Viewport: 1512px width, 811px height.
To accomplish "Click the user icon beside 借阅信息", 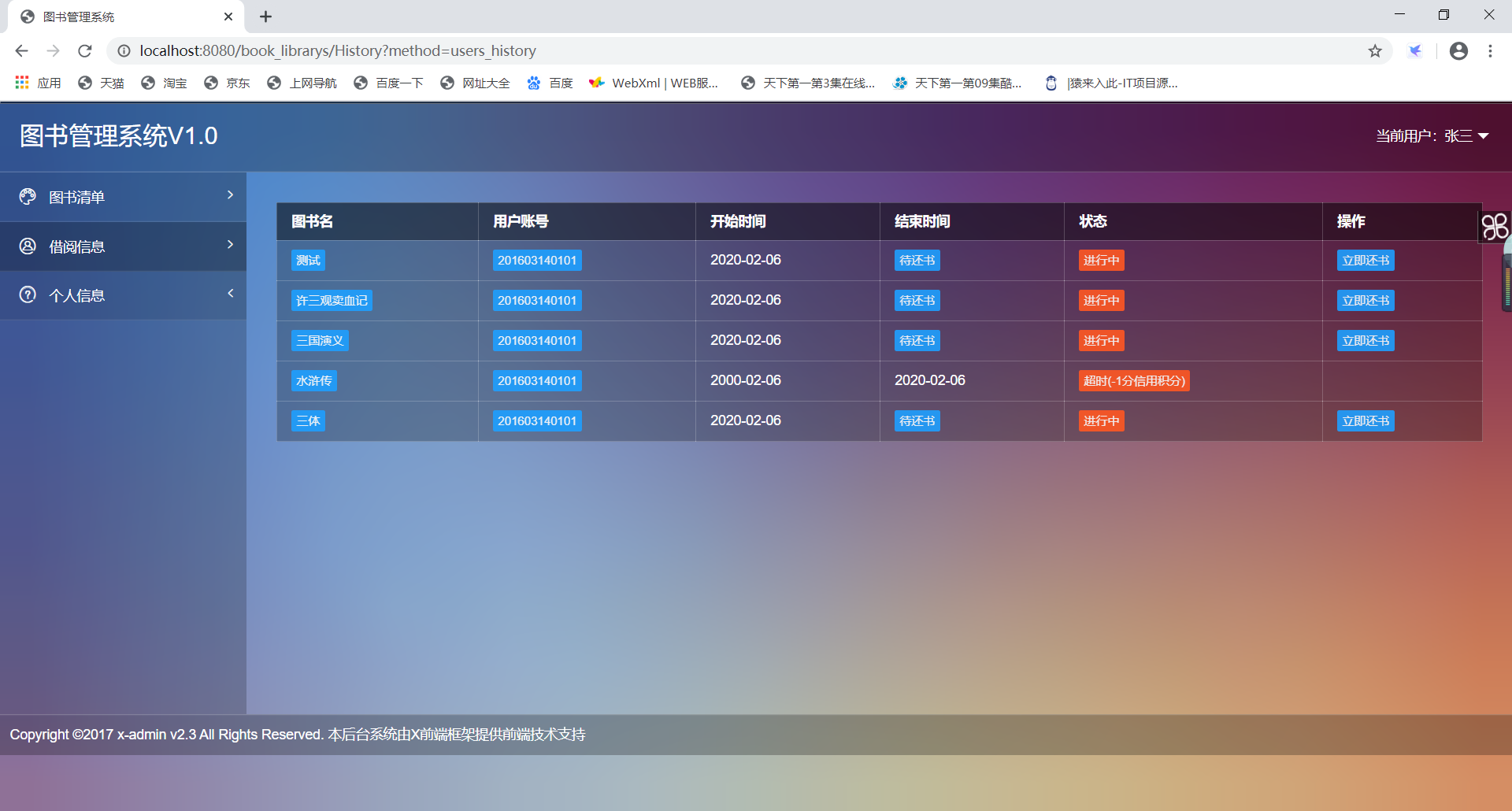I will click(x=28, y=246).
